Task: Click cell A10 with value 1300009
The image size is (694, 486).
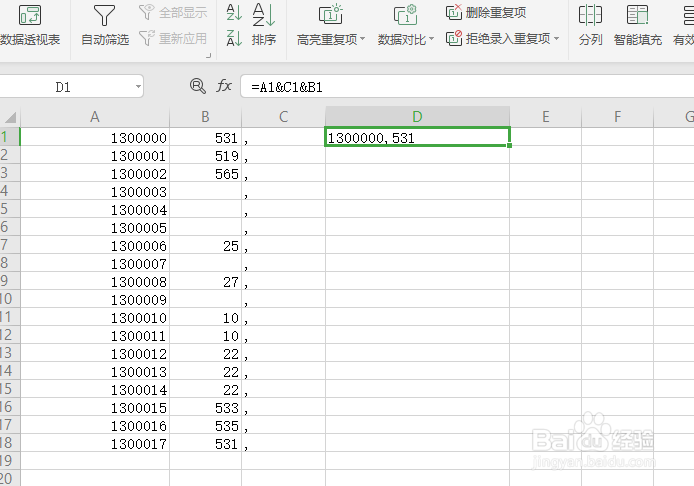Action: click(x=95, y=299)
